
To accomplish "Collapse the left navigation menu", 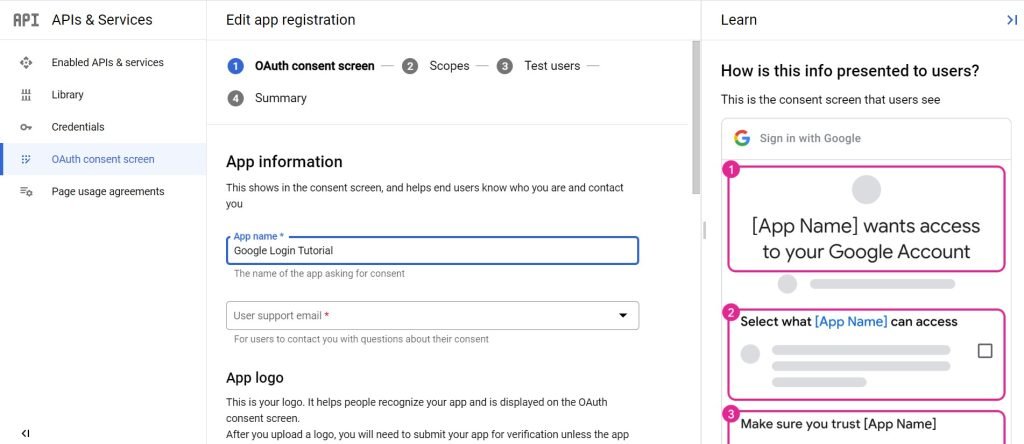I will 25,433.
